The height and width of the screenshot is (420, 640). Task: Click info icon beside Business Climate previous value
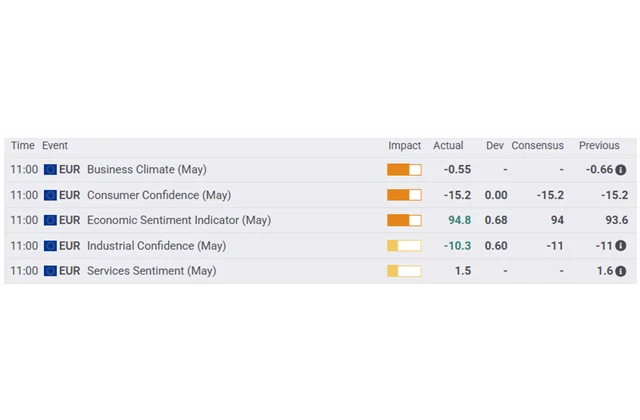tap(620, 170)
